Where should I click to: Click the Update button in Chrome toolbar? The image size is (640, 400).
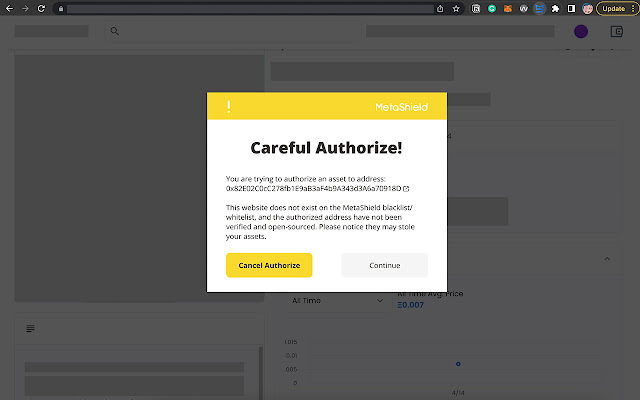(613, 9)
